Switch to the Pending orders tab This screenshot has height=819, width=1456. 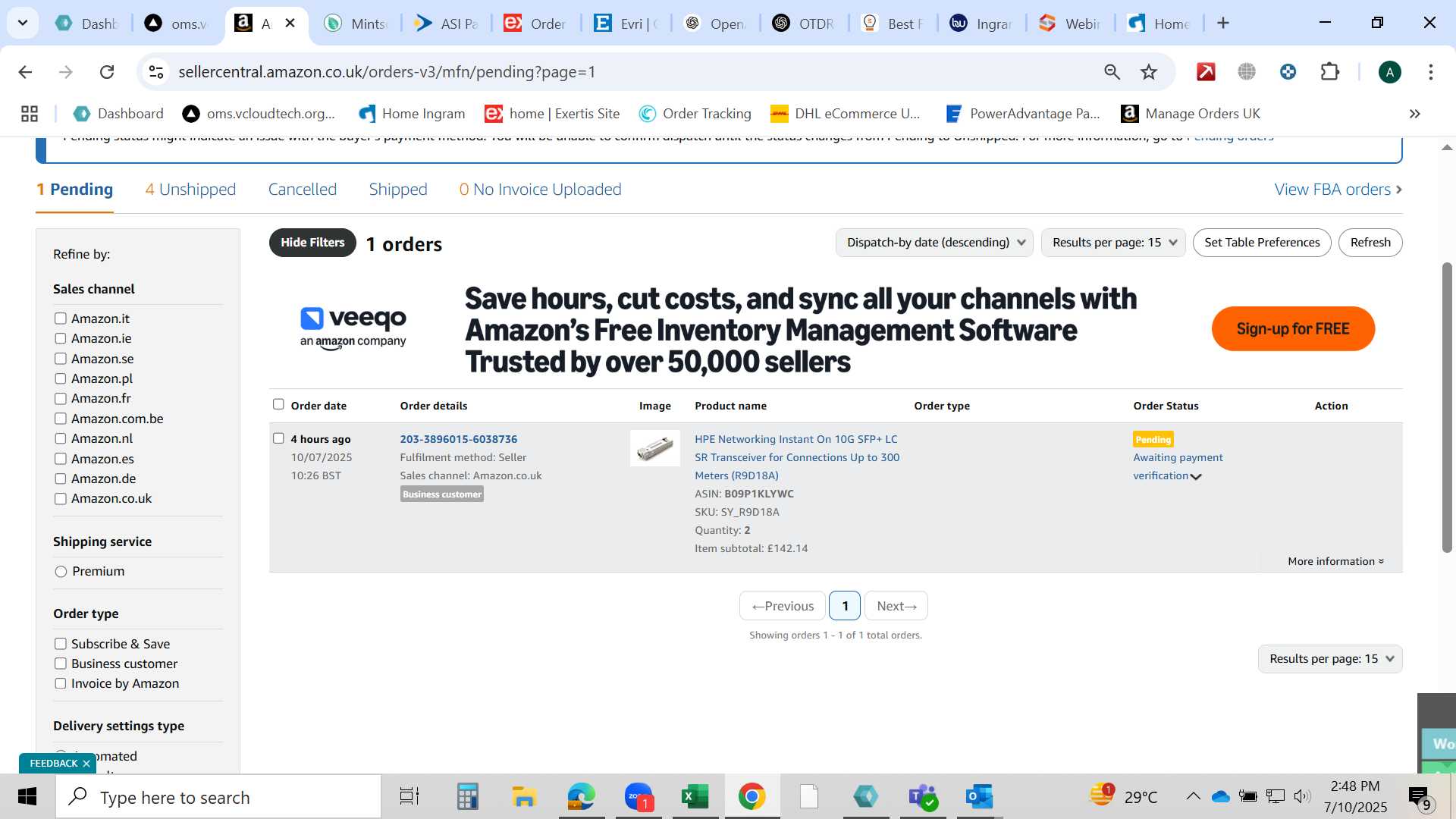(74, 190)
